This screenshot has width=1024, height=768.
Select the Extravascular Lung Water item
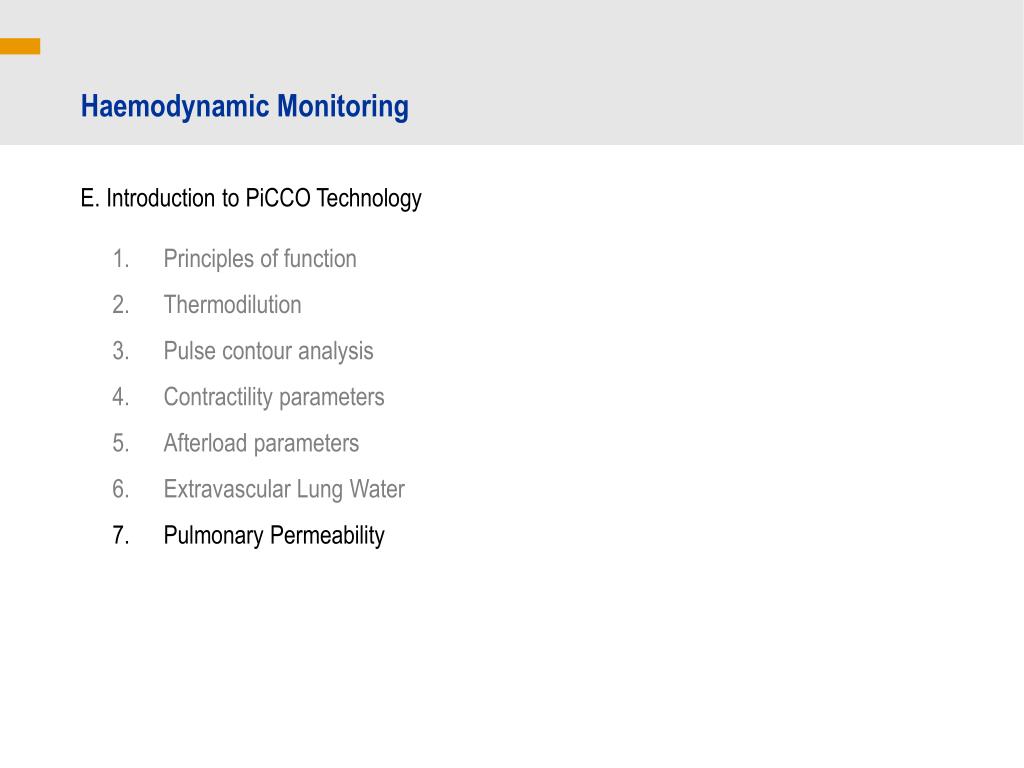click(284, 490)
